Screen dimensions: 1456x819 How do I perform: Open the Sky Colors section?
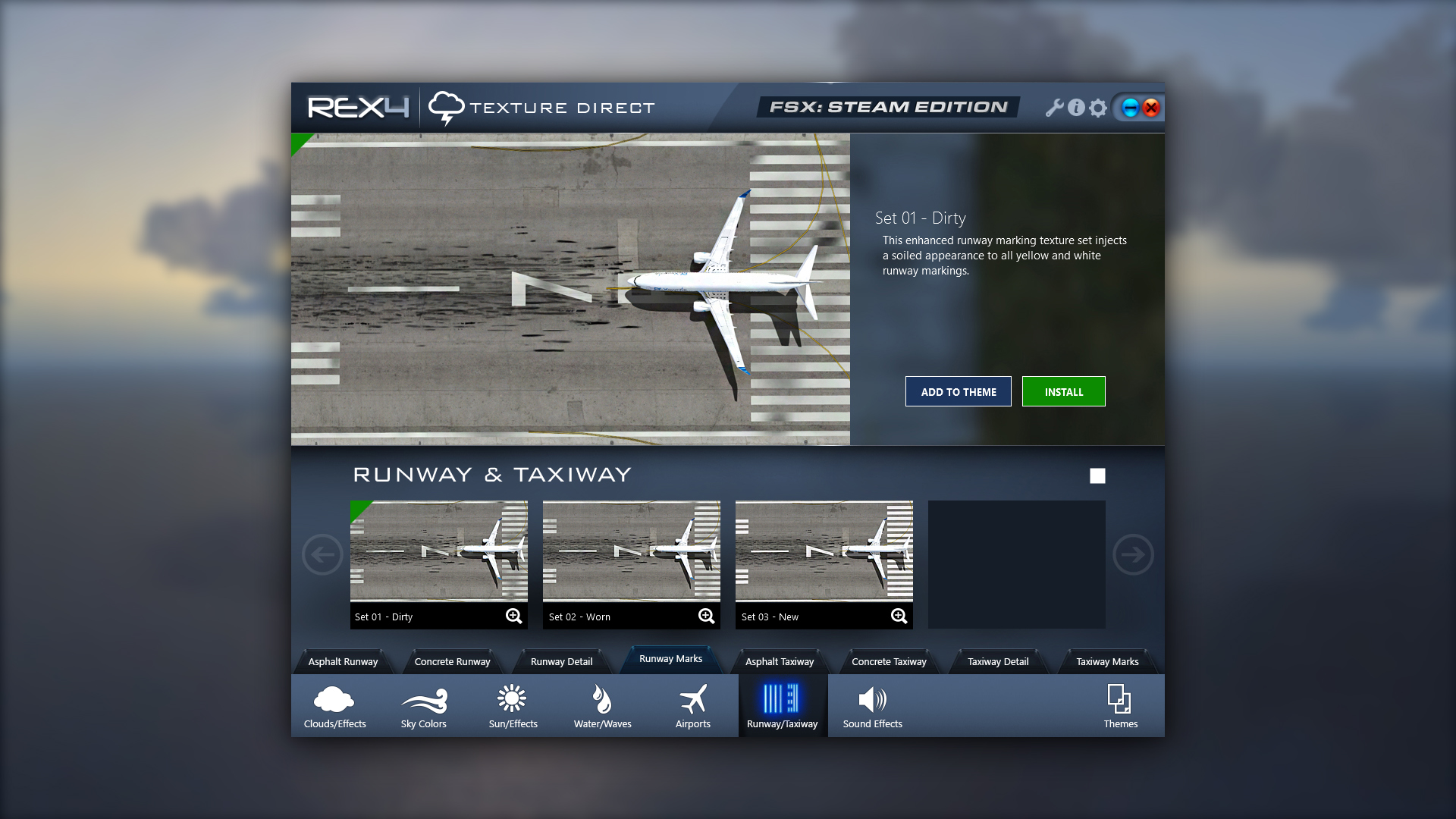[x=424, y=705]
